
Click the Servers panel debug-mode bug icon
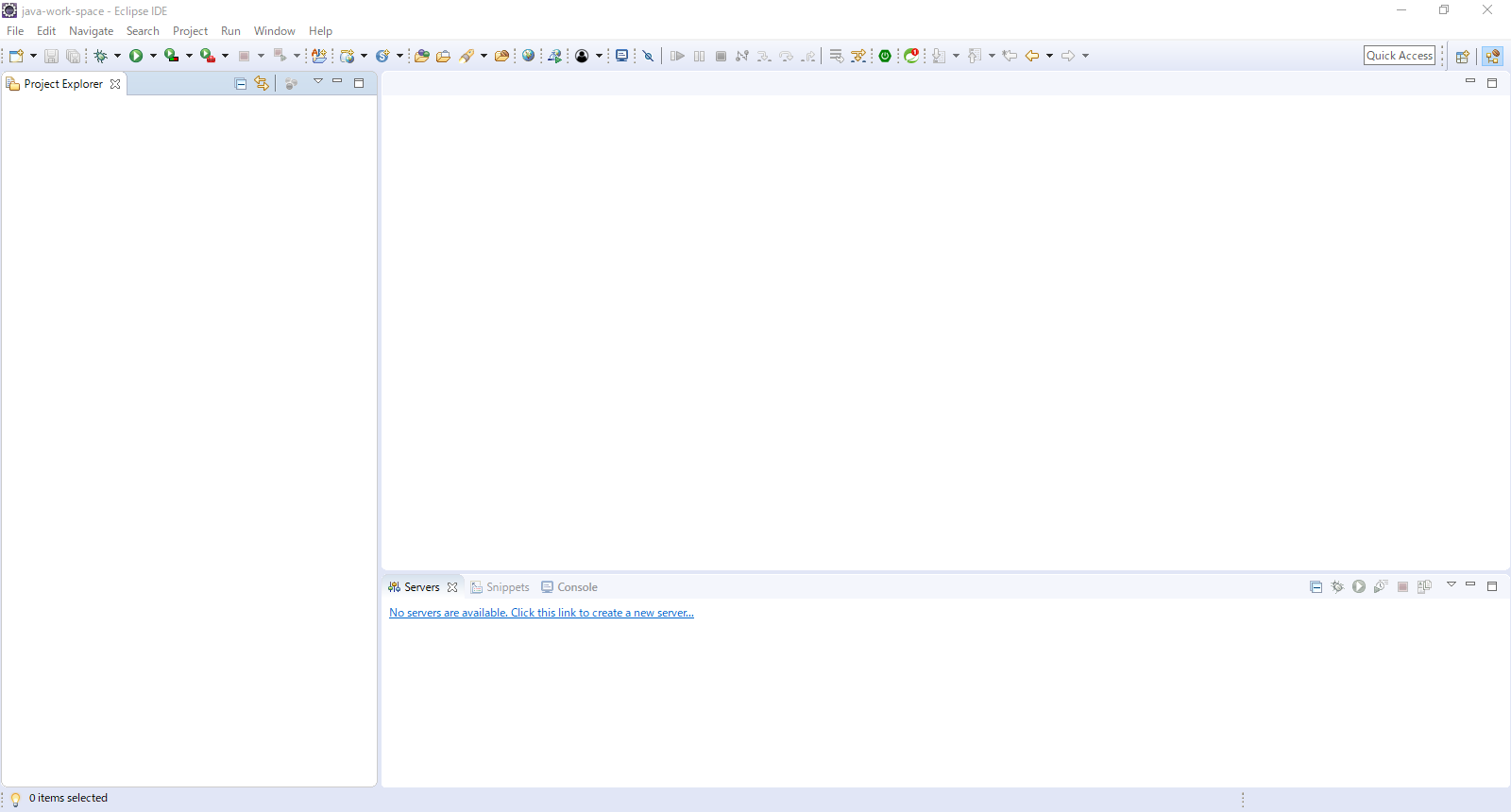[1337, 586]
